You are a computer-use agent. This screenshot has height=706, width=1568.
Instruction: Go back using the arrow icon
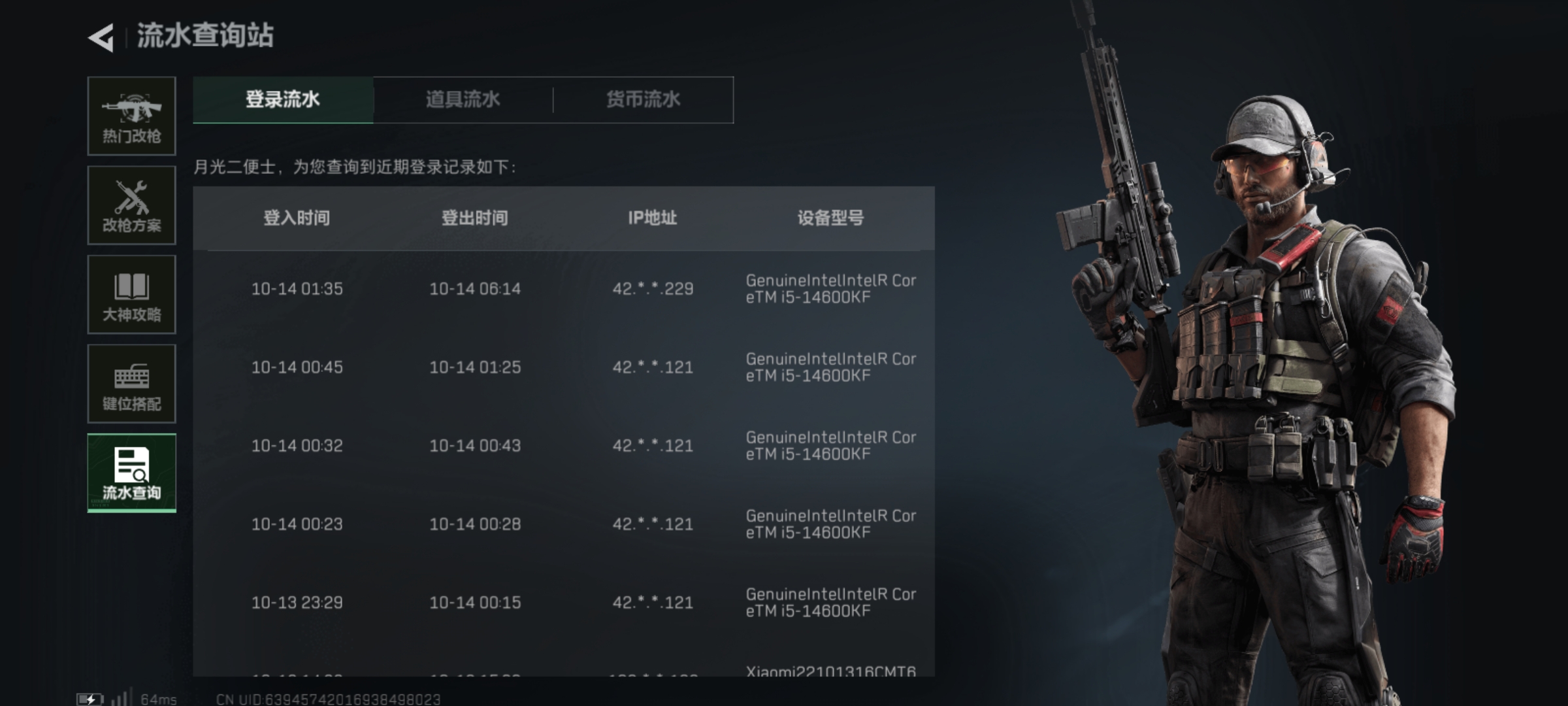click(101, 37)
